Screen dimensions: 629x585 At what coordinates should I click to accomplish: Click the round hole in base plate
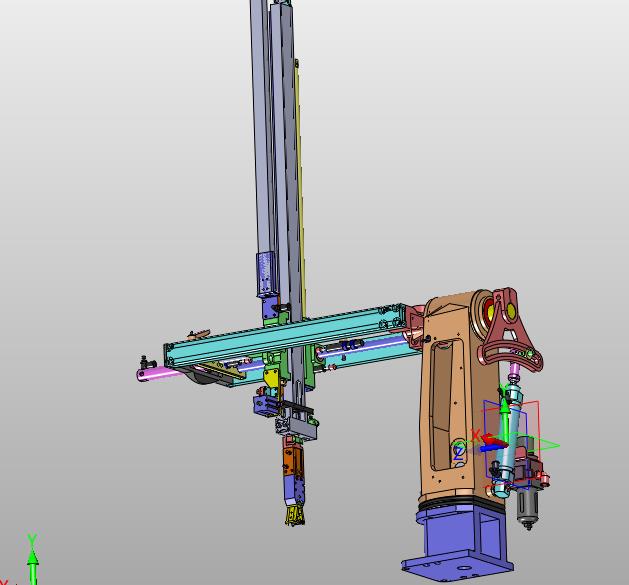click(x=464, y=568)
